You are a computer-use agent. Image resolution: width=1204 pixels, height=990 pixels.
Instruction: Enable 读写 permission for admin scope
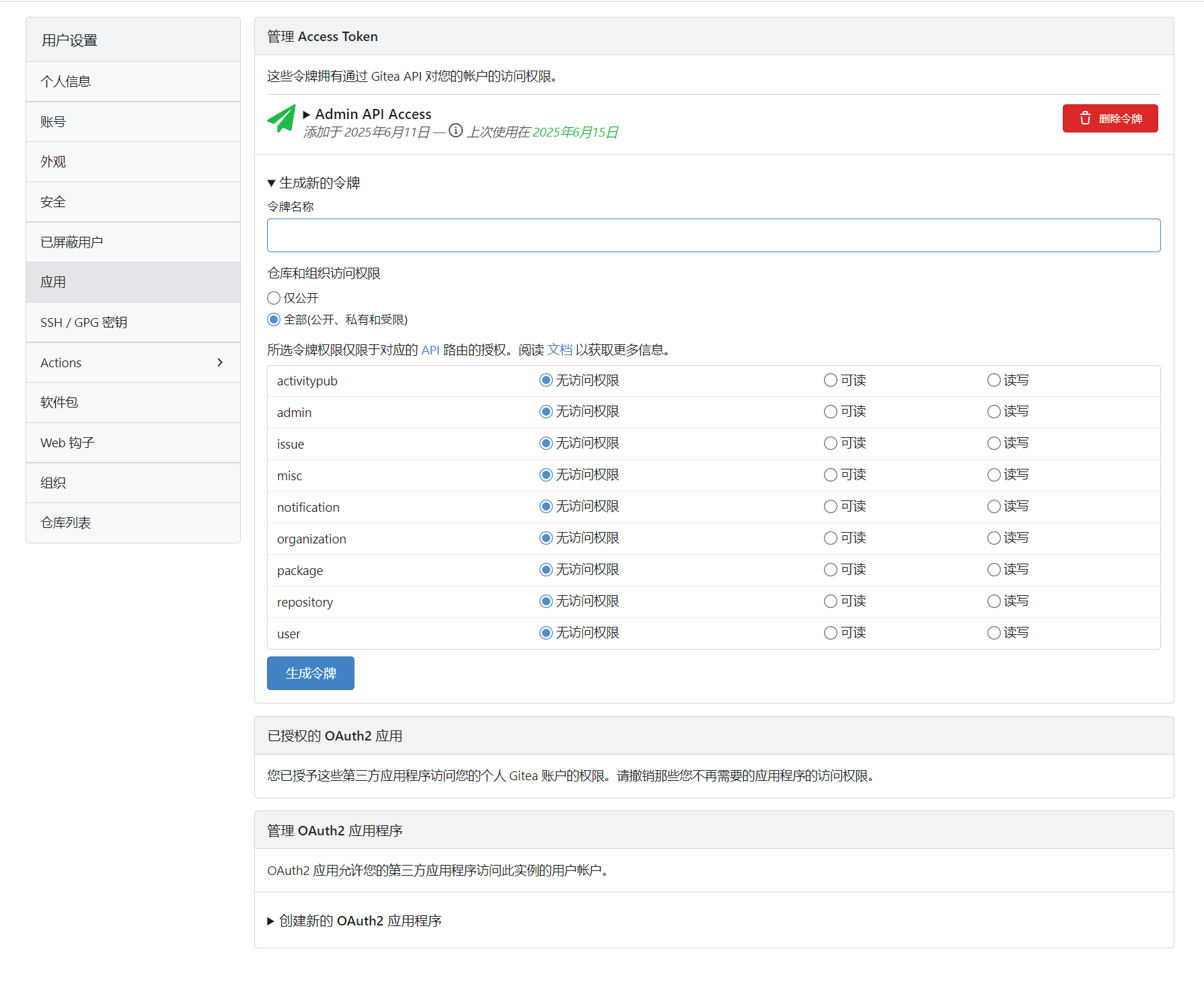pos(994,411)
